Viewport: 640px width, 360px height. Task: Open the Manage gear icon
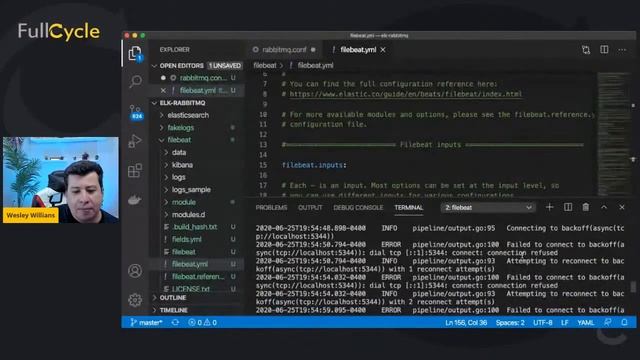tap(135, 300)
